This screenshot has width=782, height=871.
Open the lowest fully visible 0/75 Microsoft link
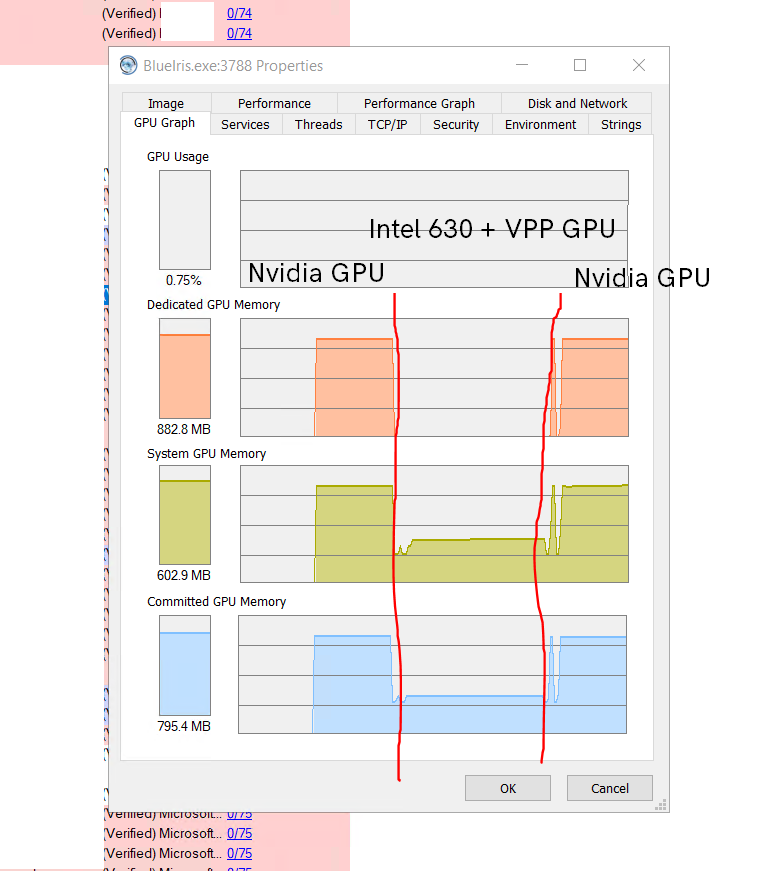pyautogui.click(x=239, y=853)
